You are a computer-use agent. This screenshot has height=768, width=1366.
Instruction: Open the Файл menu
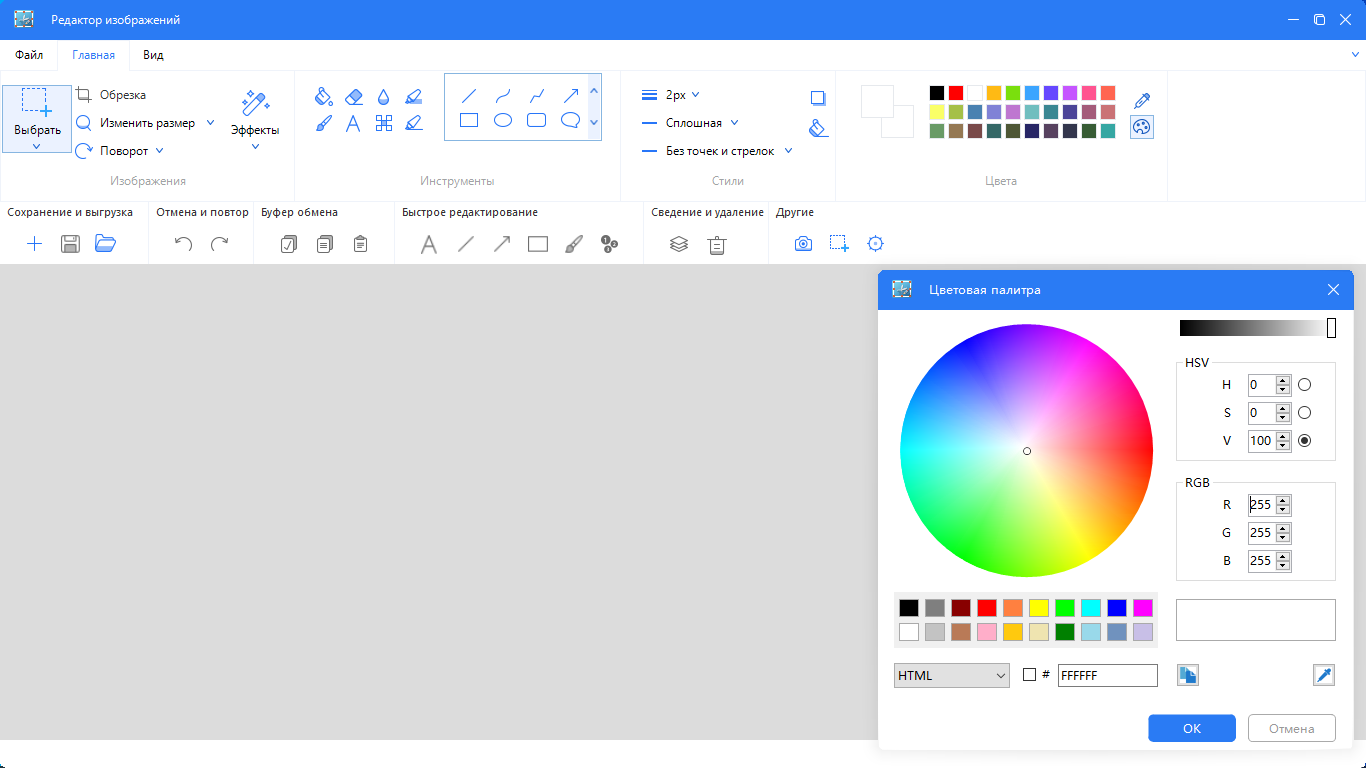29,55
